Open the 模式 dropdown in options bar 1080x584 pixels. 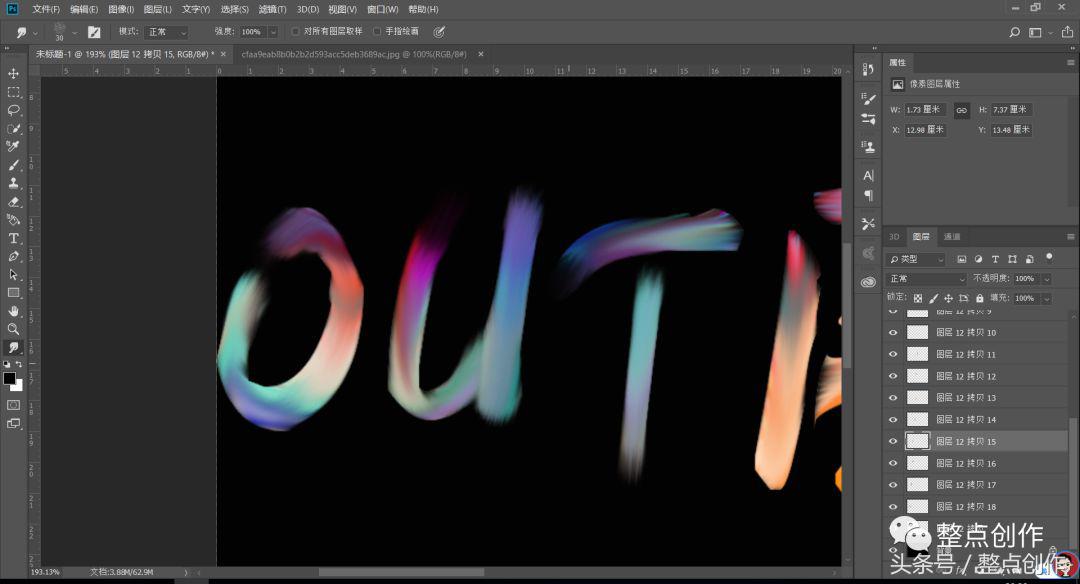(166, 32)
